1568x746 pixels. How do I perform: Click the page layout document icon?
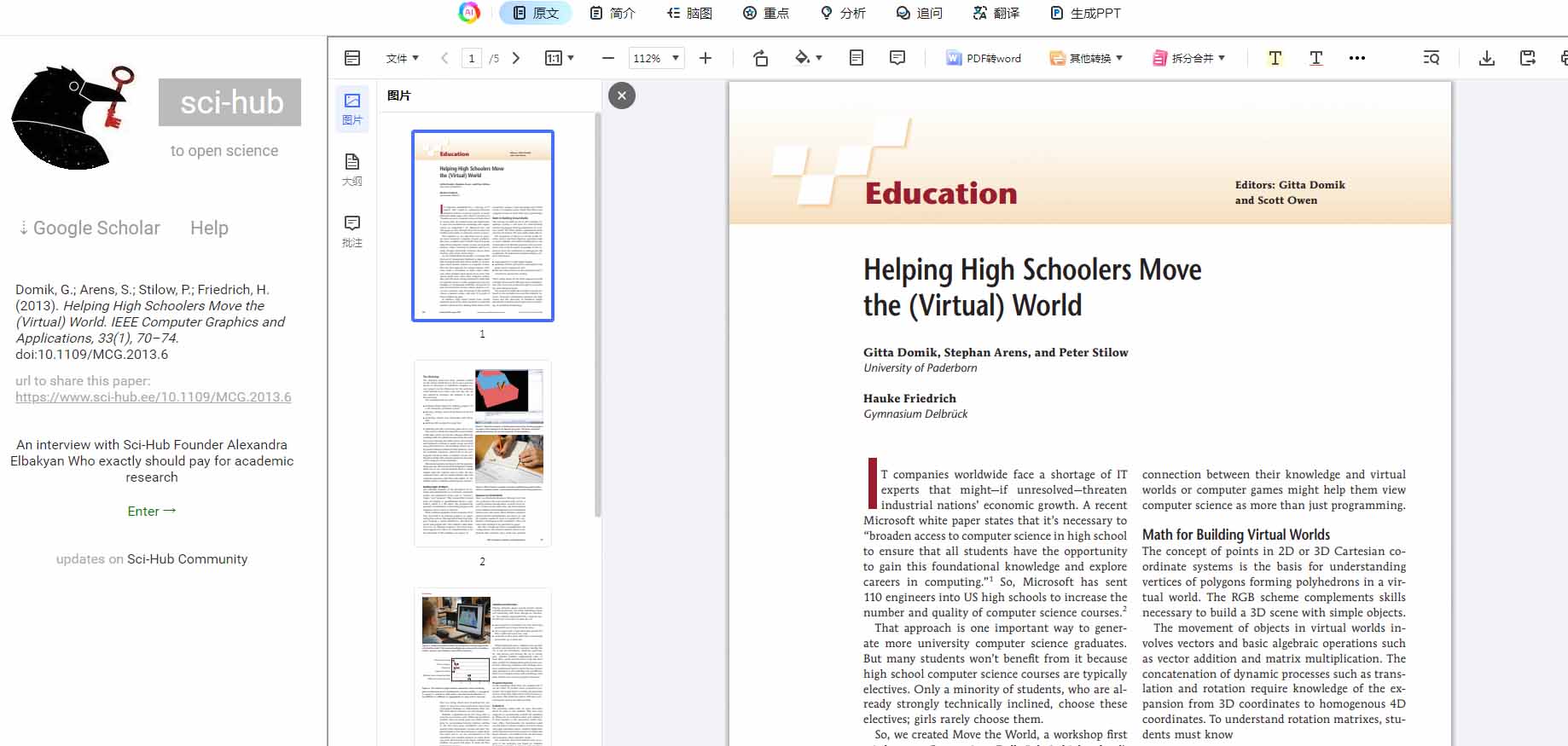tap(857, 58)
